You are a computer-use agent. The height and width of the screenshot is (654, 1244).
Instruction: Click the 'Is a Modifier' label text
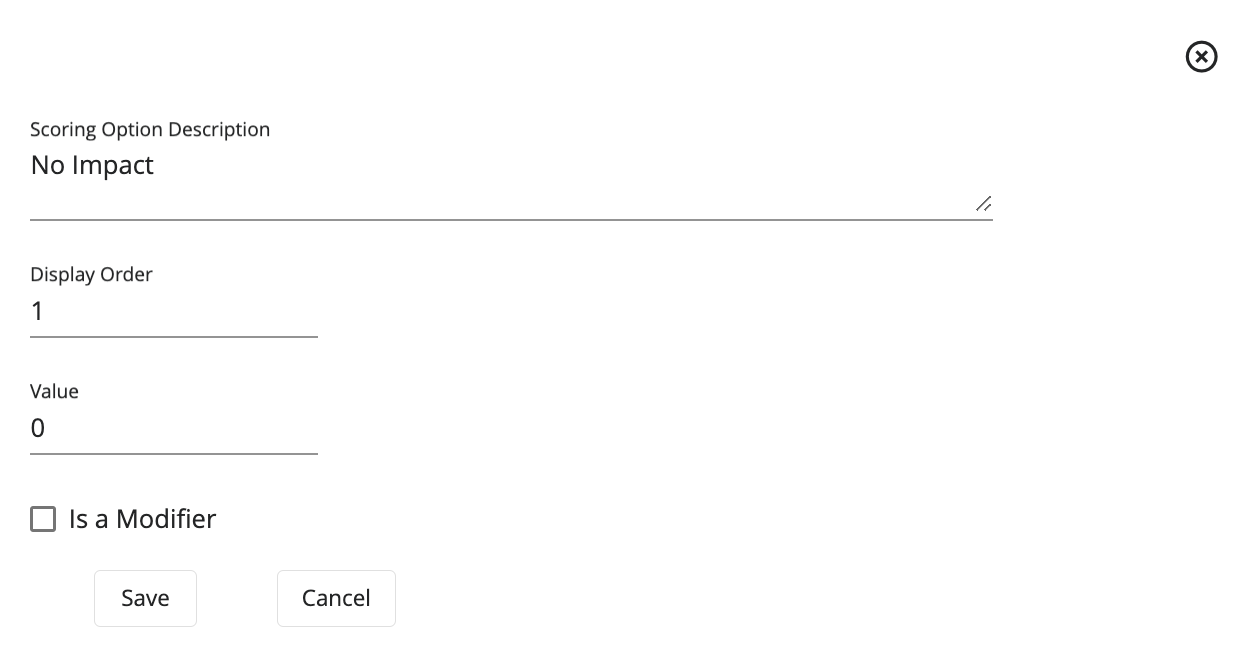[x=140, y=519]
